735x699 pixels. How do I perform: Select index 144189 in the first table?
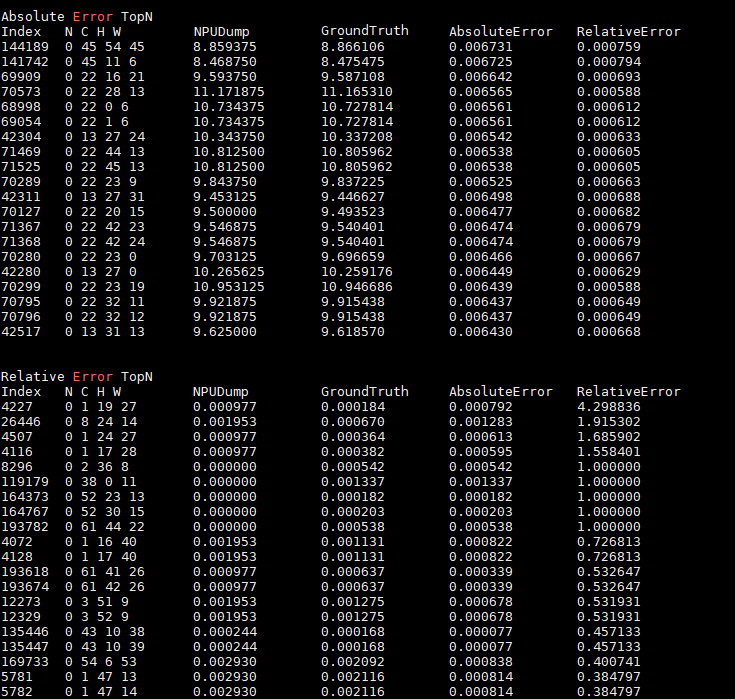(x=23, y=46)
